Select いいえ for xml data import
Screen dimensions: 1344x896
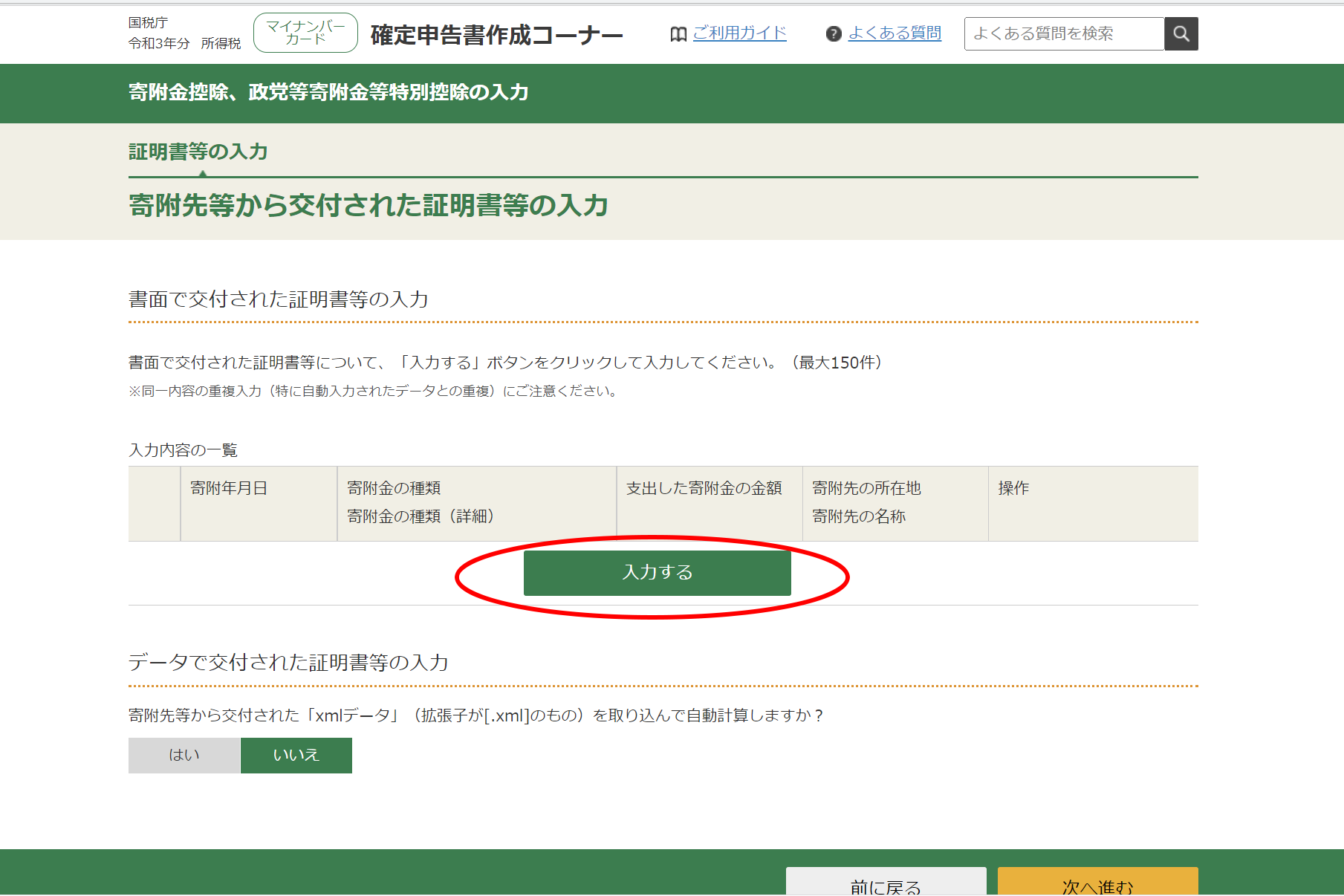[x=296, y=755]
